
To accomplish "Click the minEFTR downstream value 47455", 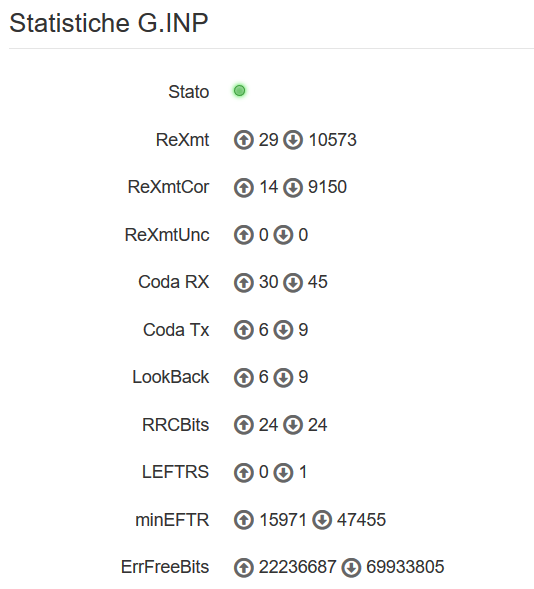I will click(x=361, y=520).
